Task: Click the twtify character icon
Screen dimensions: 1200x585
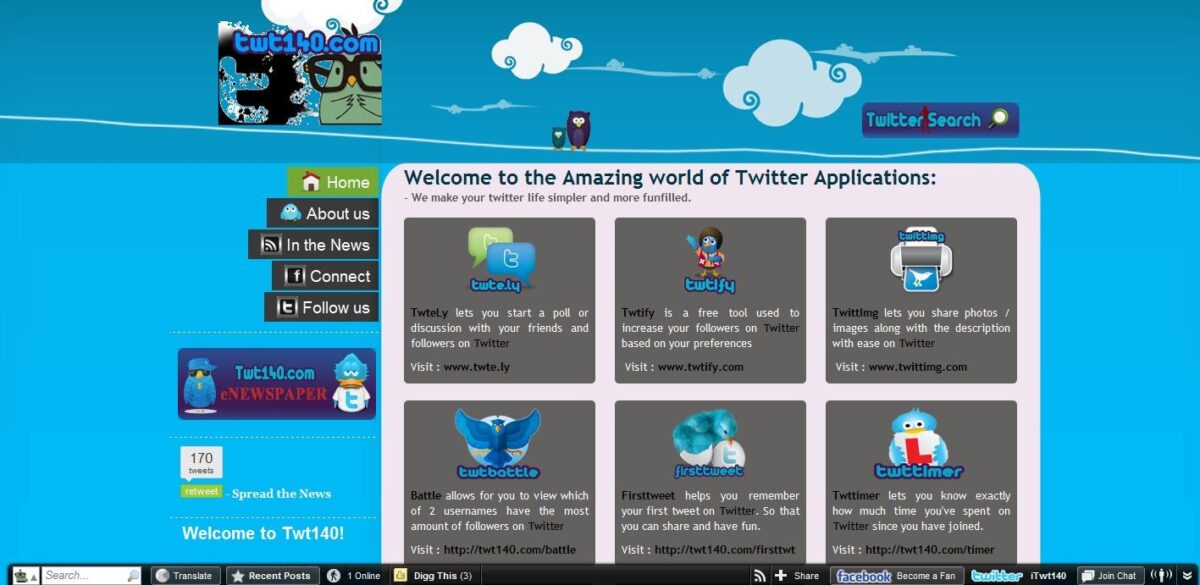Action: click(710, 260)
